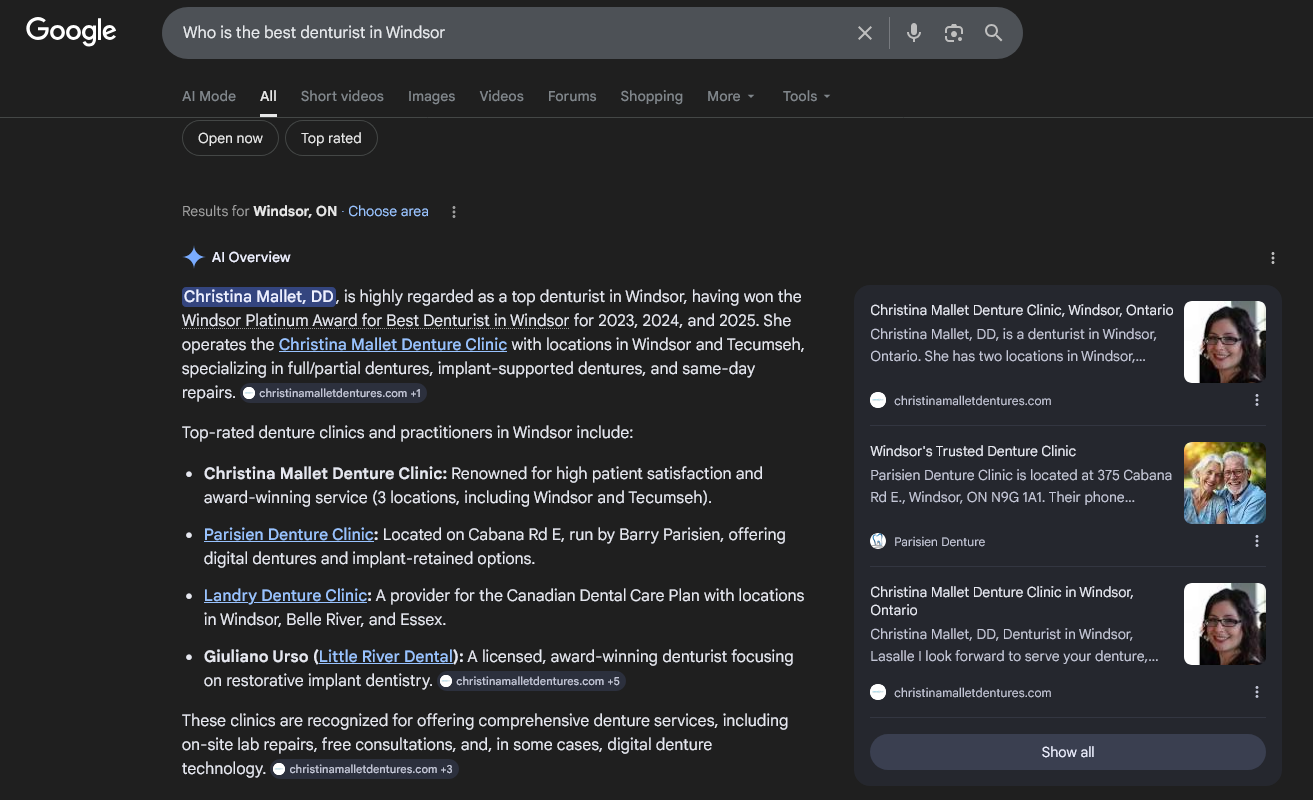Click the magnifying glass search icon

click(x=993, y=33)
